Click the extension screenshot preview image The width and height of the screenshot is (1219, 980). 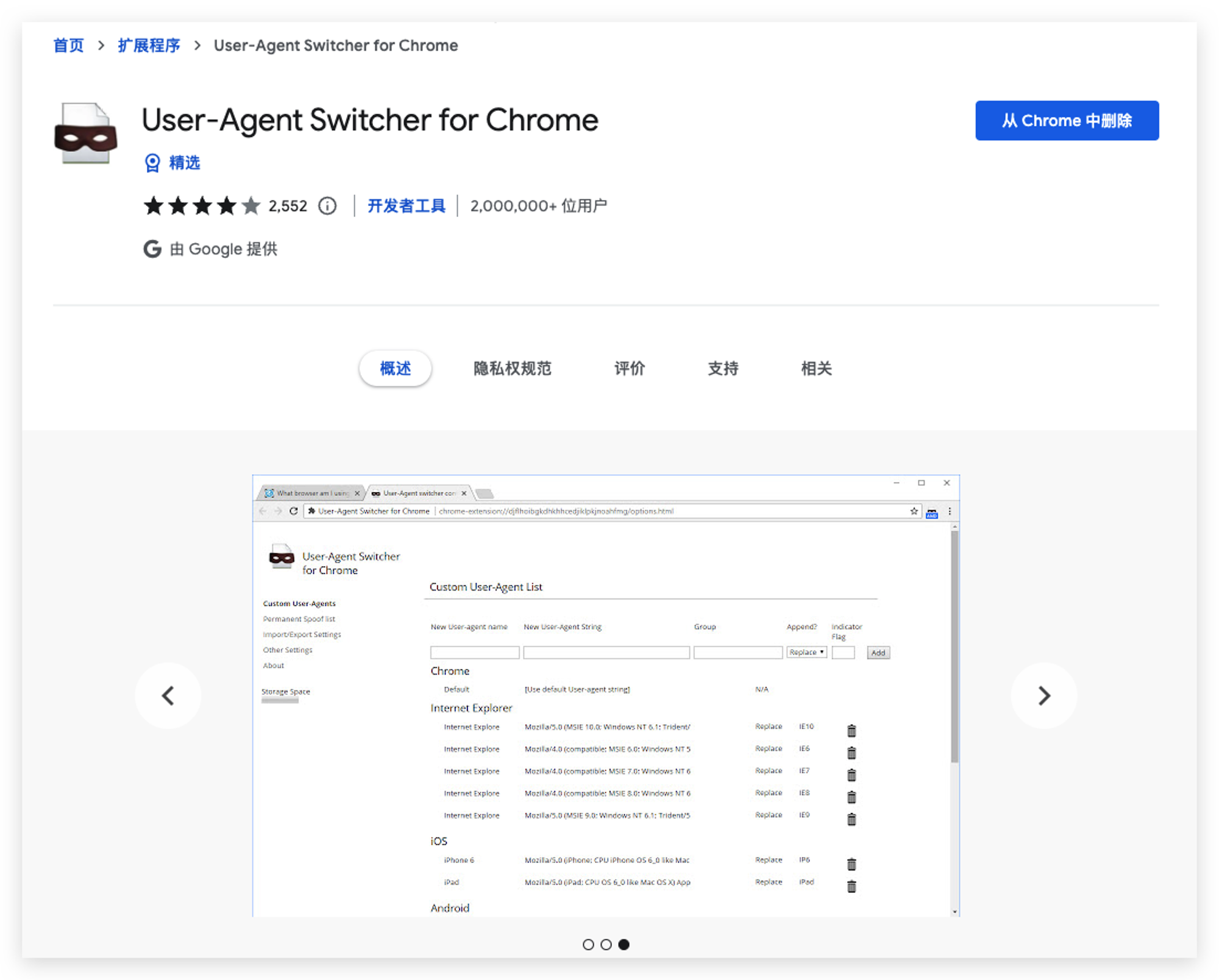tap(606, 695)
